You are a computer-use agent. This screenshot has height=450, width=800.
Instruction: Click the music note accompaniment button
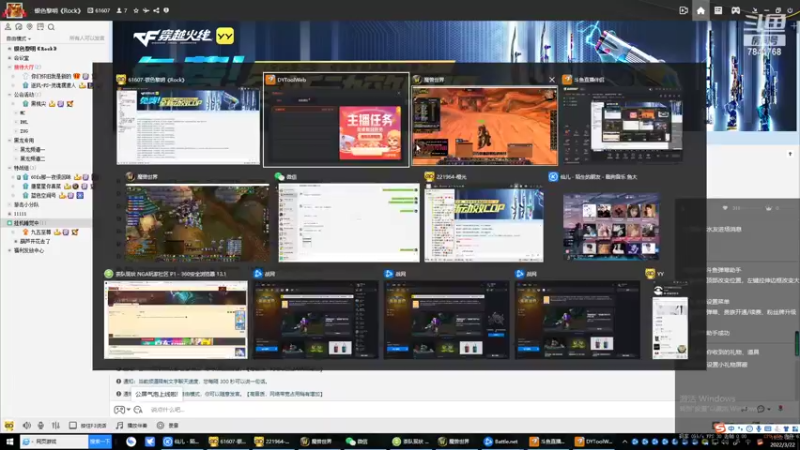131,425
